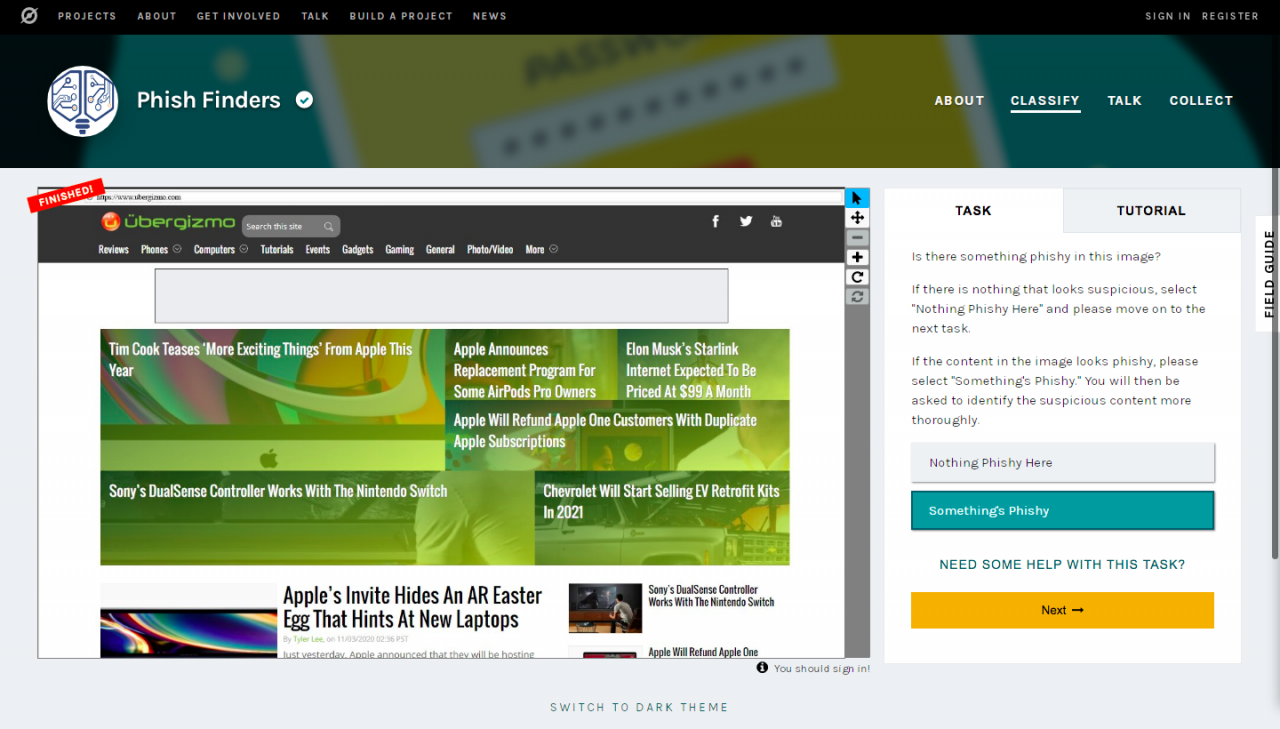This screenshot has height=729, width=1280.
Task: Open the About link in top bar
Action: click(x=157, y=16)
